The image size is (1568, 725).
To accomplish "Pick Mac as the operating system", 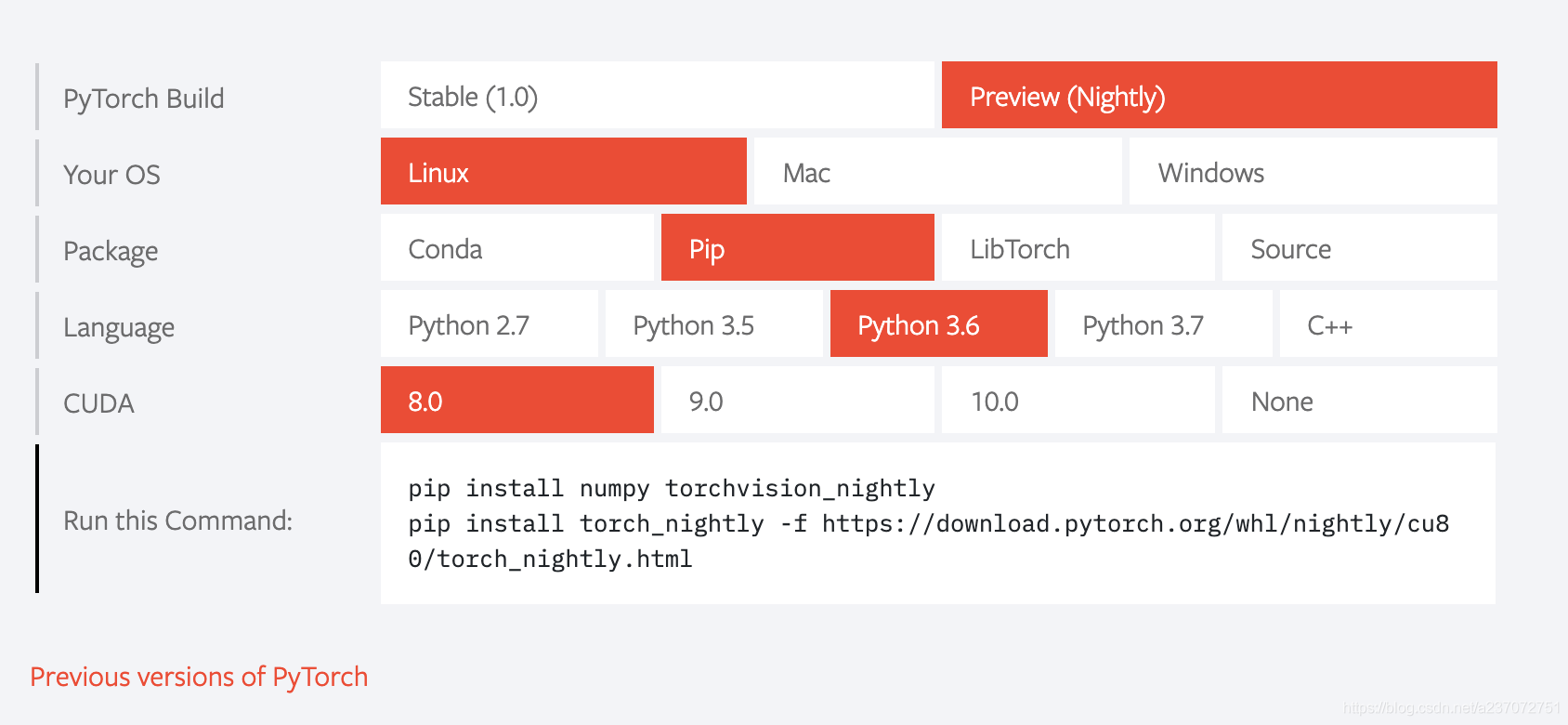I will pos(937,172).
